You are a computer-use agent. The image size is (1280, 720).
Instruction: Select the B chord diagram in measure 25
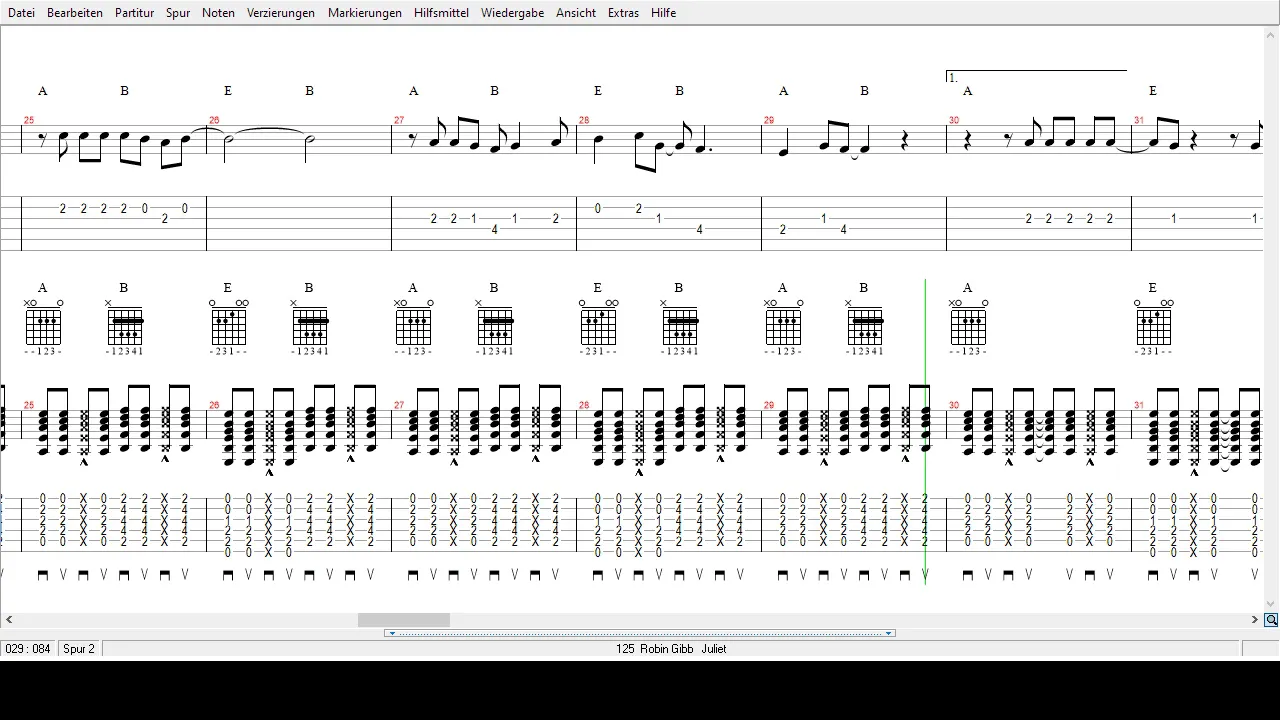(125, 326)
